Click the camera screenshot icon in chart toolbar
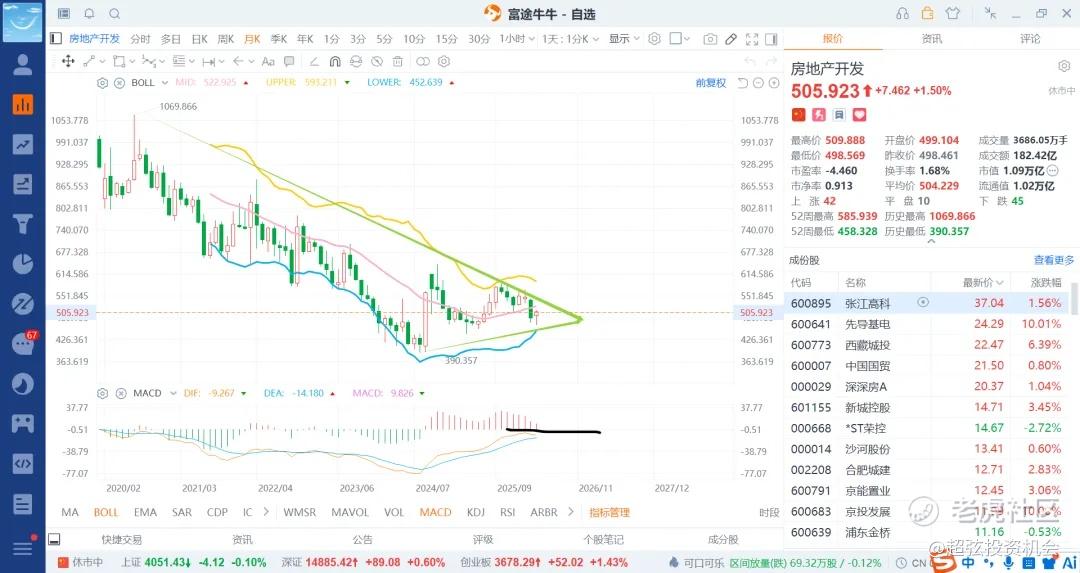 click(x=710, y=39)
